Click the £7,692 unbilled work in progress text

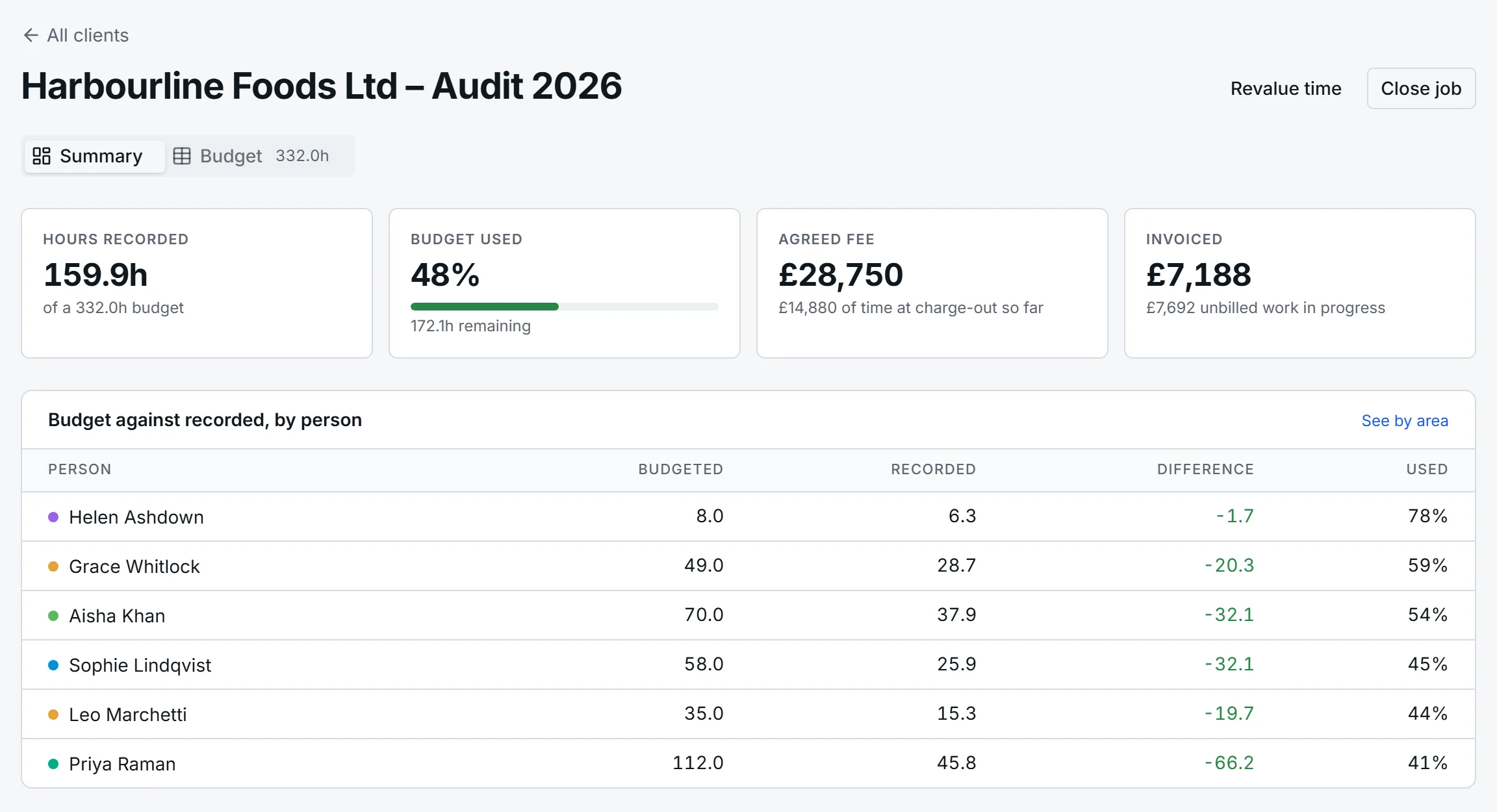1266,308
